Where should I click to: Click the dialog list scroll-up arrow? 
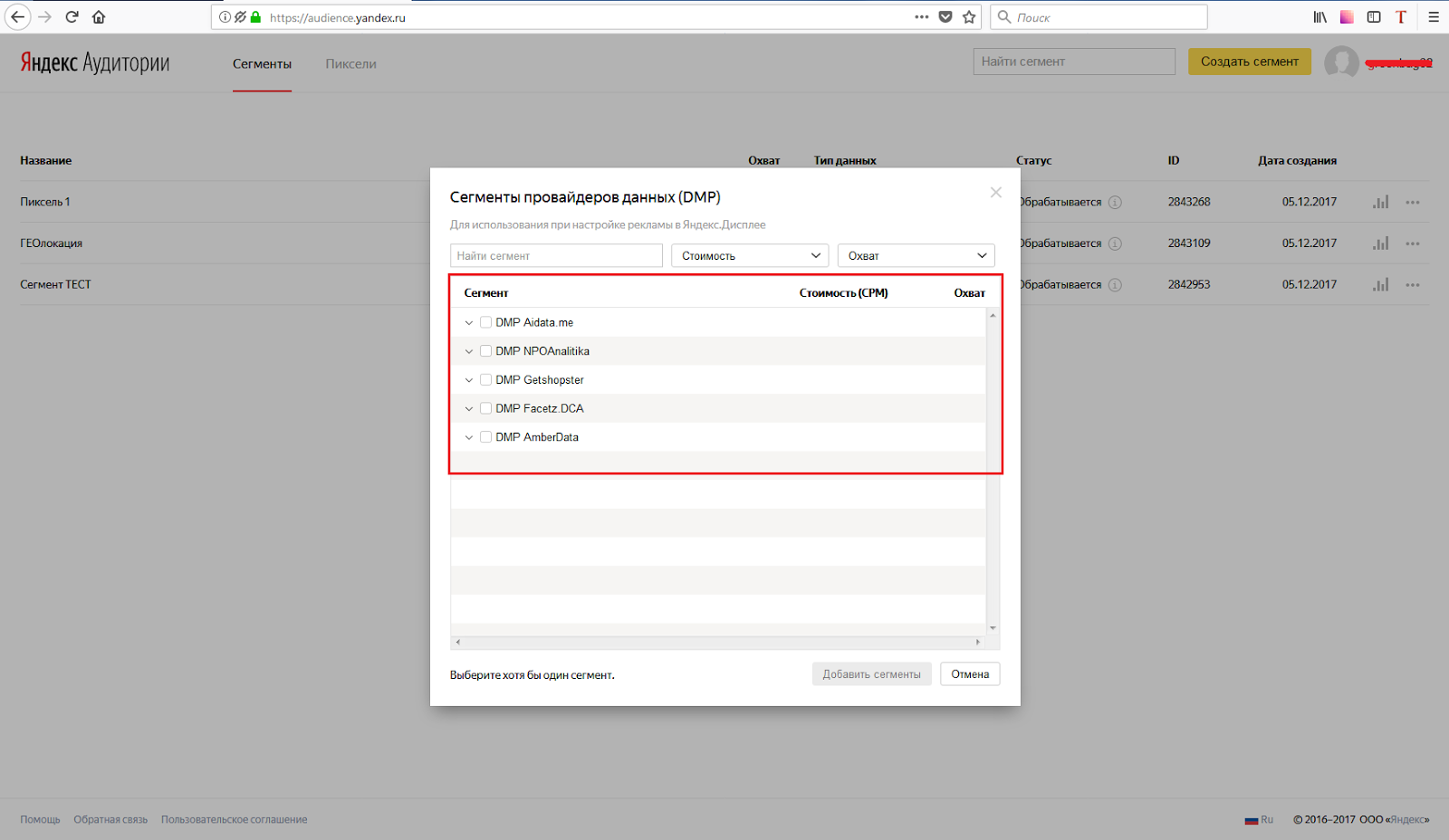(993, 315)
